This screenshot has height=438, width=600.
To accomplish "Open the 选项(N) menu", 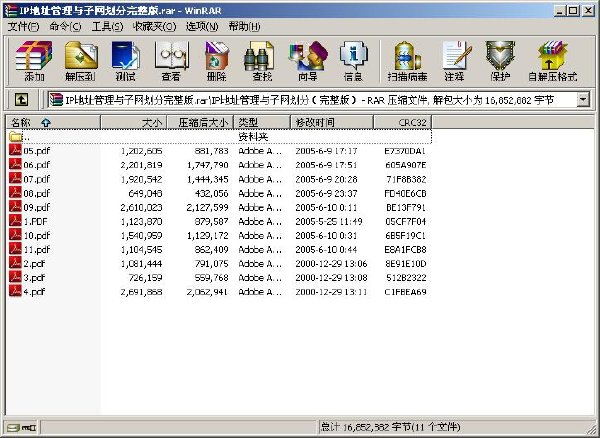I will click(202, 26).
